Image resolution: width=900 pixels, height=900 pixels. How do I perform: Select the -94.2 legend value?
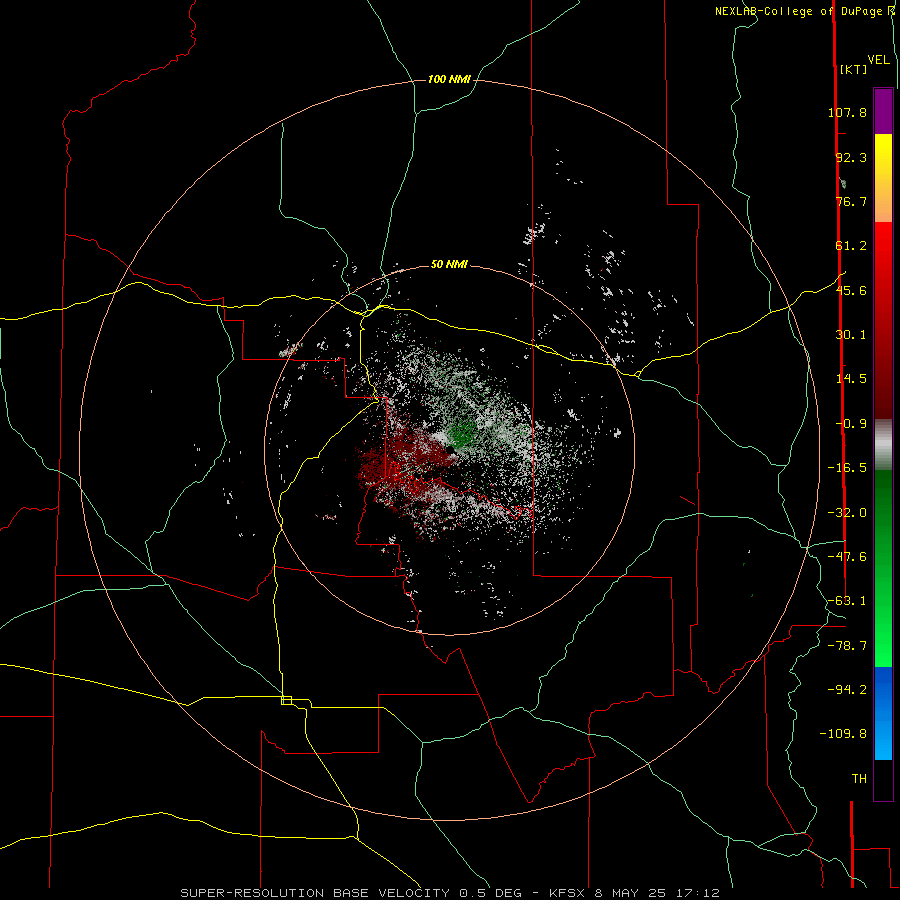click(847, 690)
